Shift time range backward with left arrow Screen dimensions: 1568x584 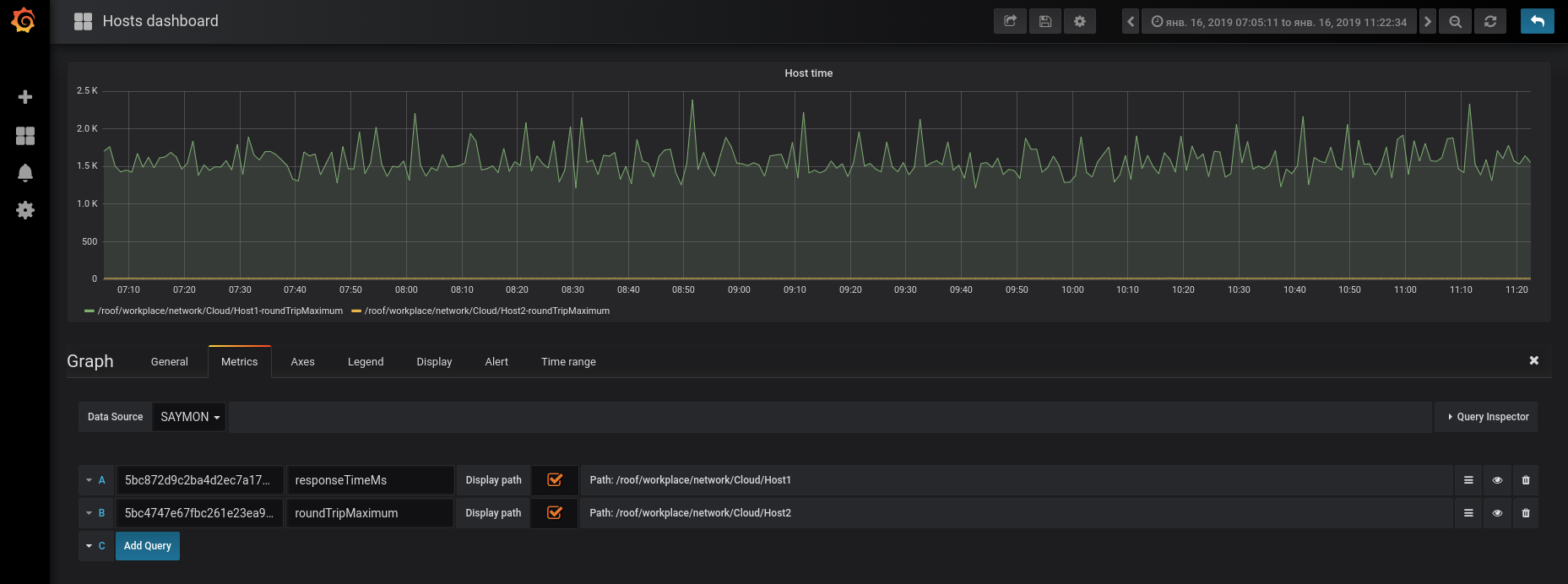(x=1131, y=21)
